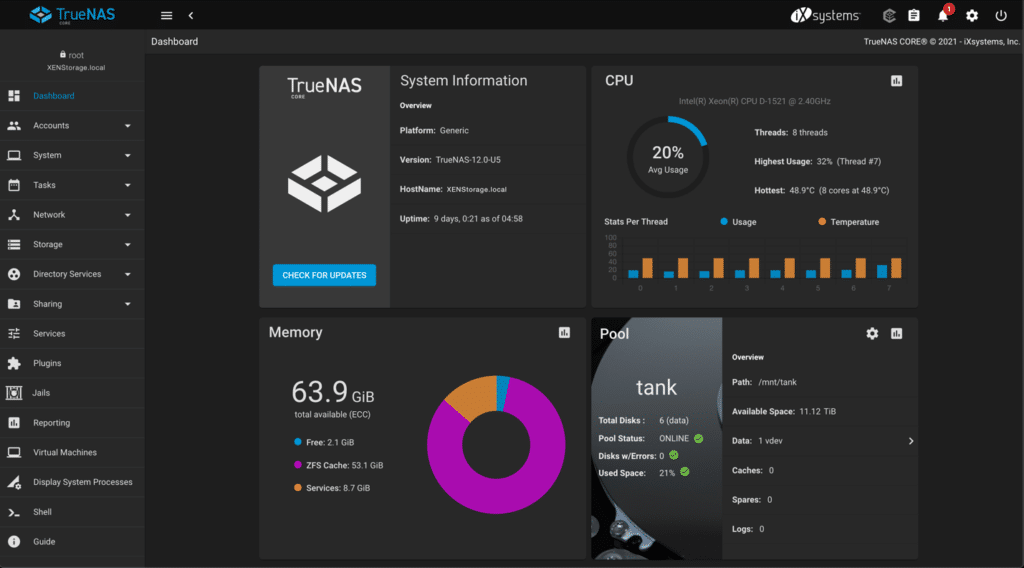
Task: Open Memory reports chart icon
Action: pyautogui.click(x=564, y=333)
